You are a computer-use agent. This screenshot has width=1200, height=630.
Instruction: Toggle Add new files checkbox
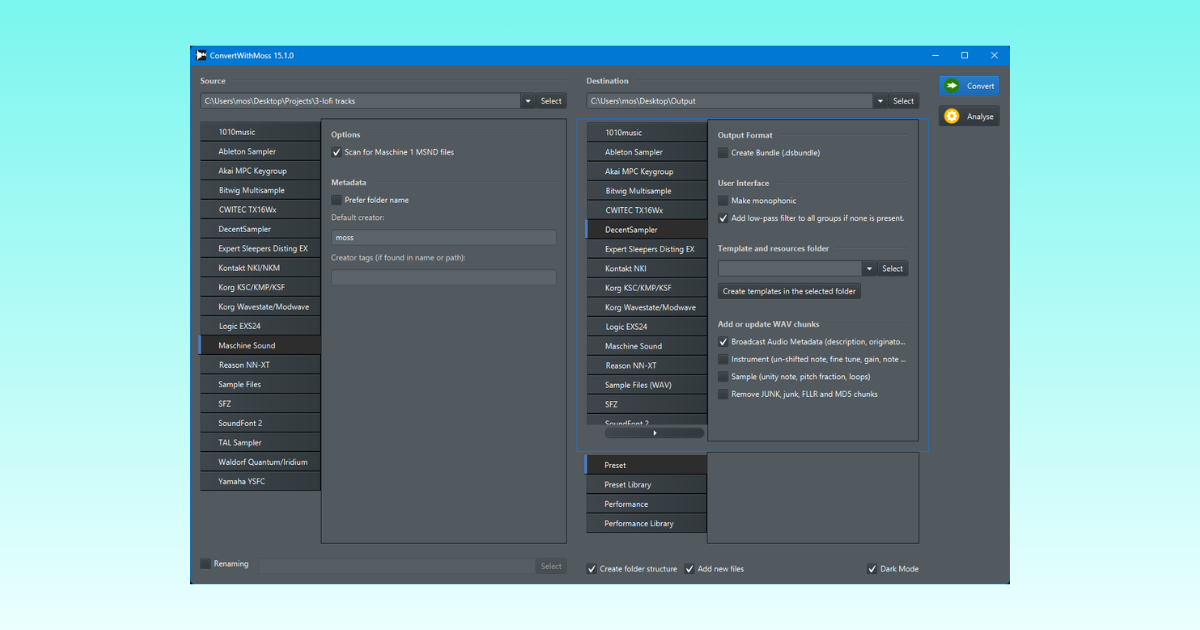coord(689,569)
